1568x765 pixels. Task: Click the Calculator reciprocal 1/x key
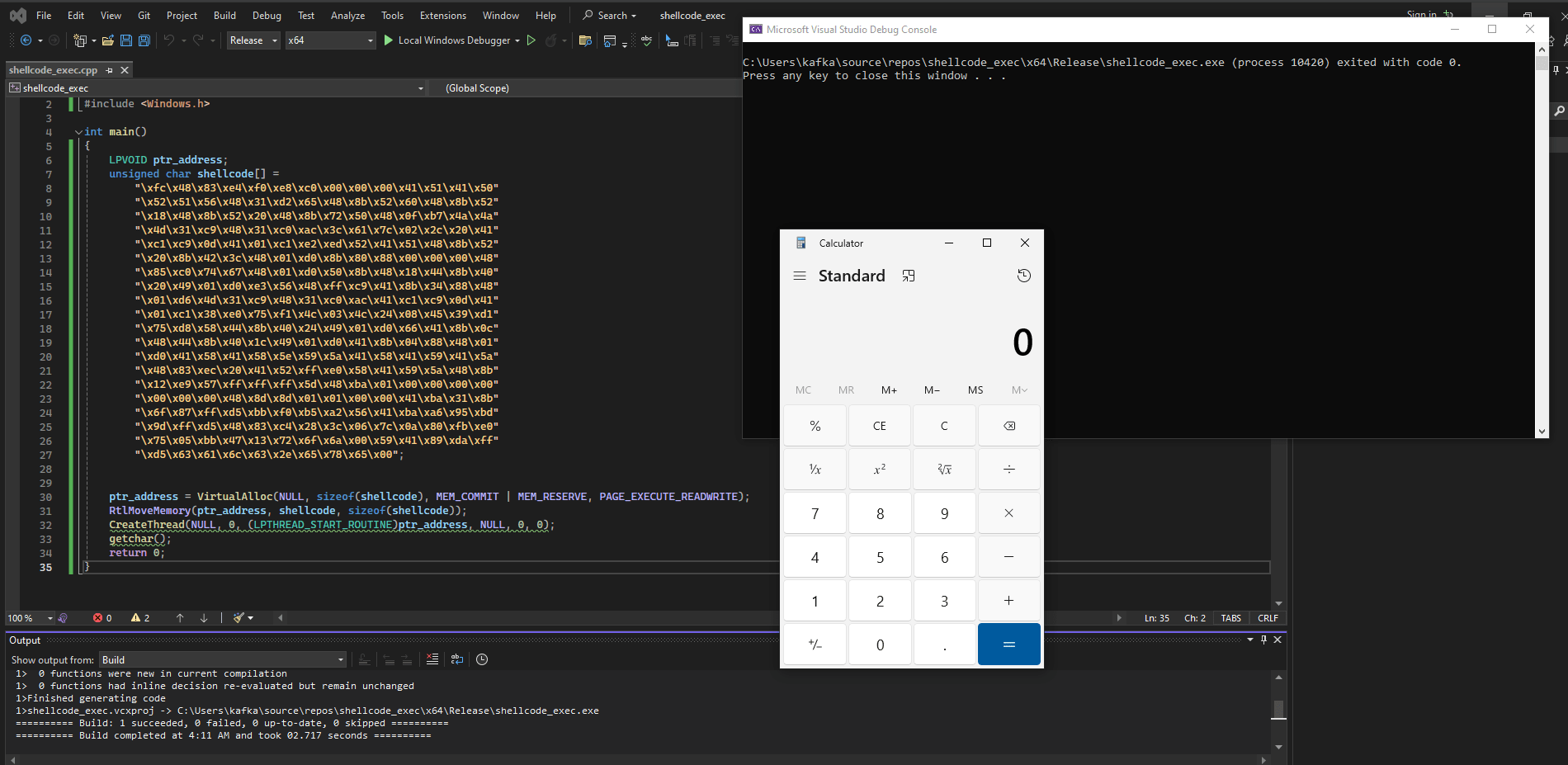click(815, 470)
